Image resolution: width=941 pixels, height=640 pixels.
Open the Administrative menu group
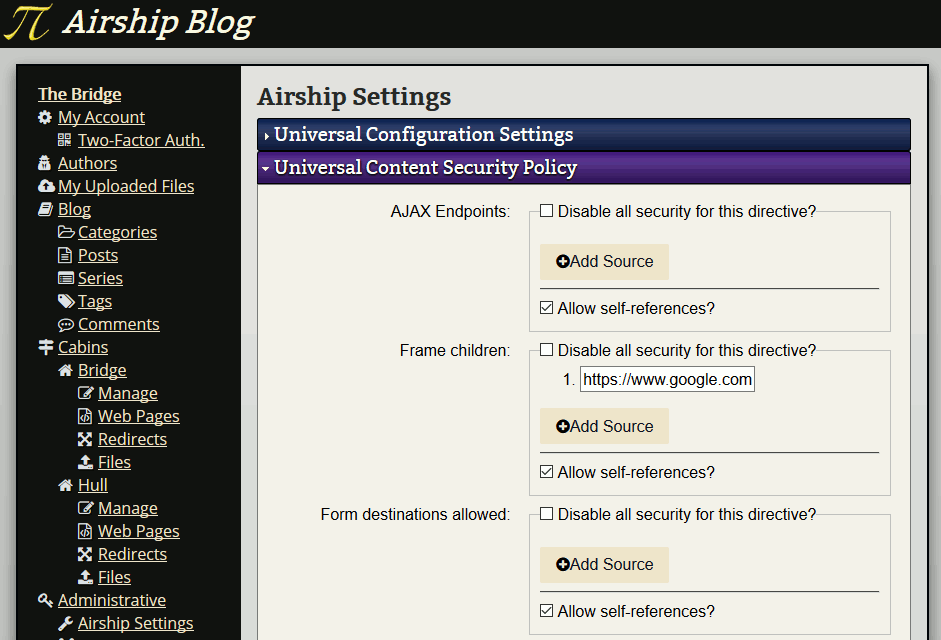[112, 600]
